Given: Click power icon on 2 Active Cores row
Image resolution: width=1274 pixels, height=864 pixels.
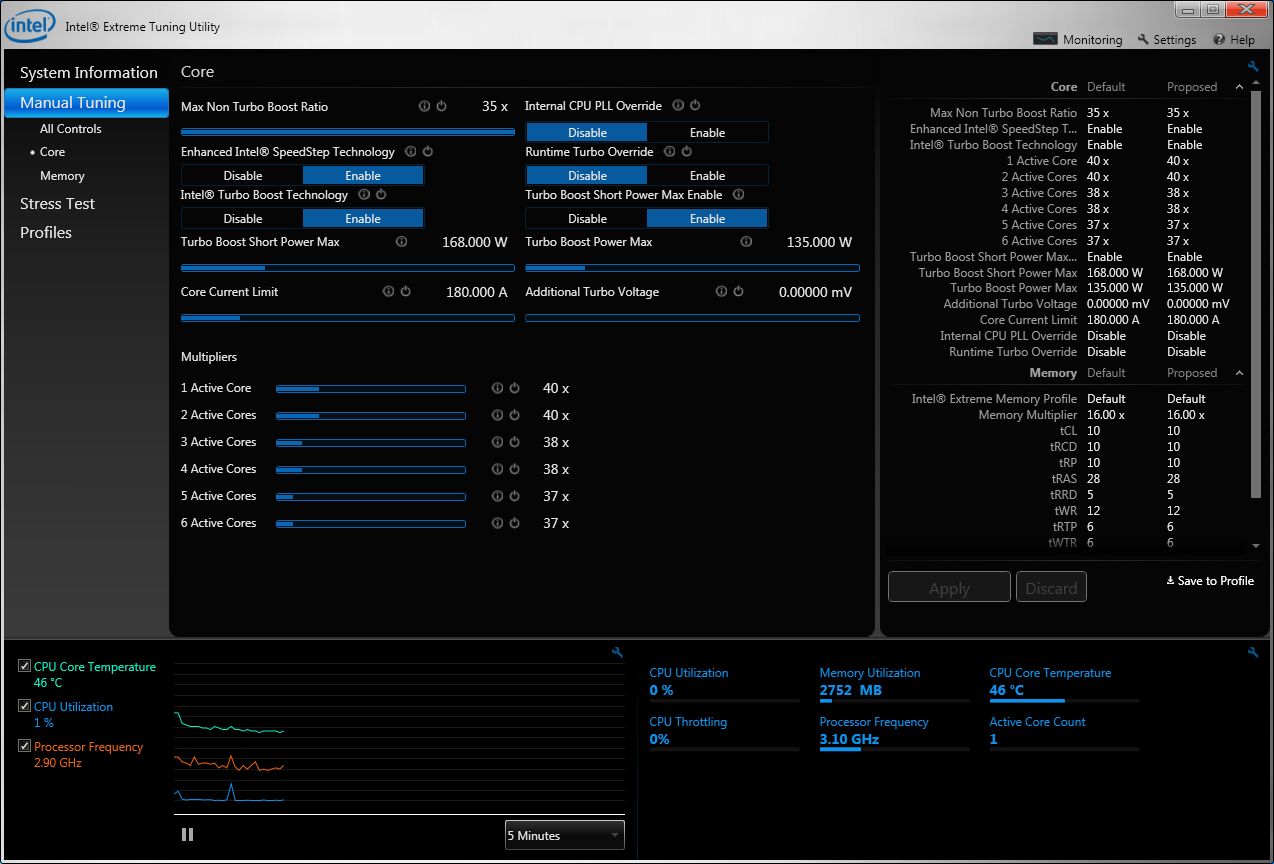Looking at the screenshot, I should 514,415.
